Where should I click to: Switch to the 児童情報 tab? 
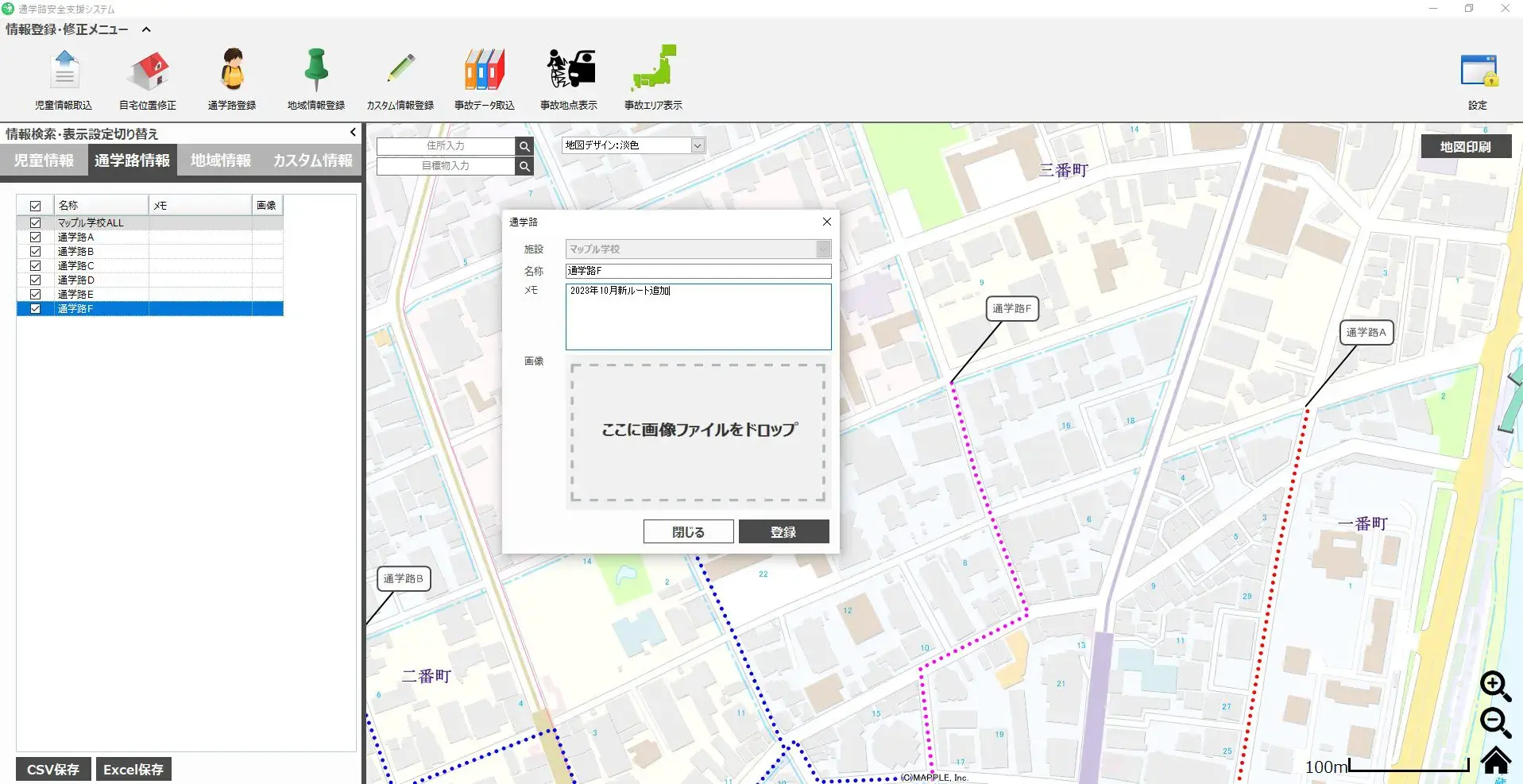[x=44, y=160]
